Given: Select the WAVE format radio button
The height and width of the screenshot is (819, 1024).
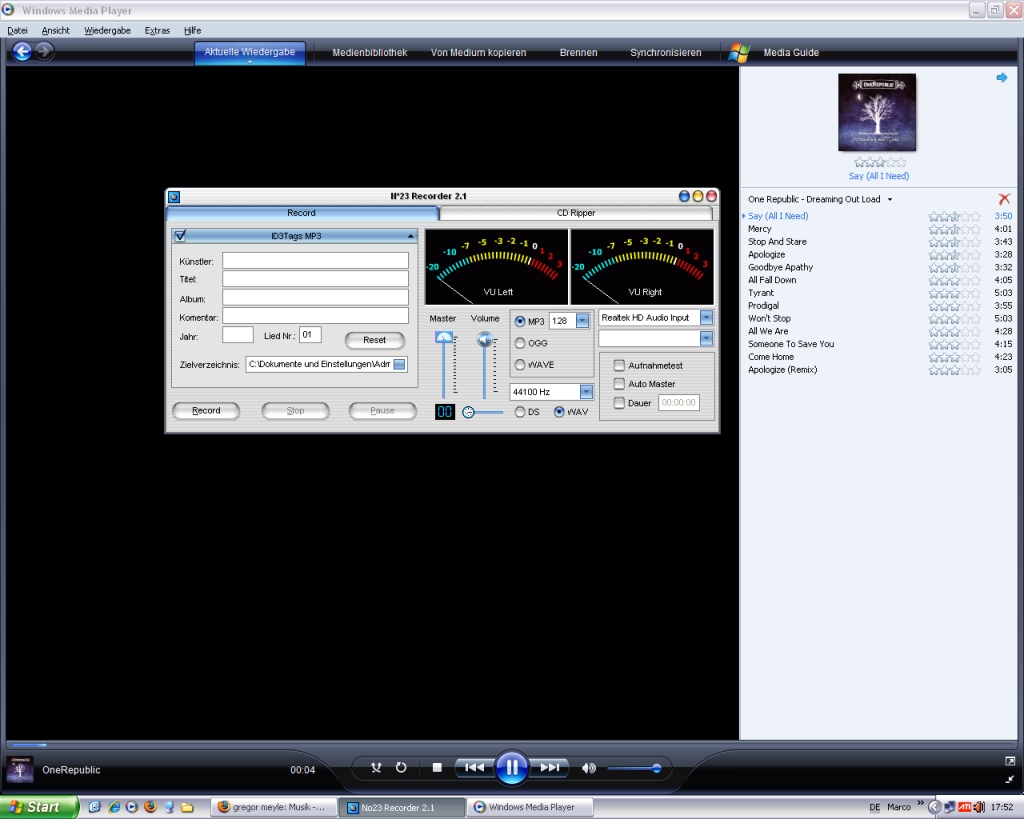Looking at the screenshot, I should 520,364.
